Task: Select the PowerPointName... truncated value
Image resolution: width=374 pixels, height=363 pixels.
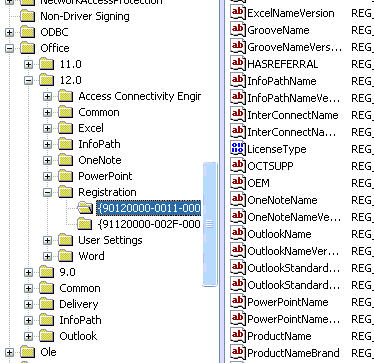Action: pyautogui.click(x=293, y=319)
